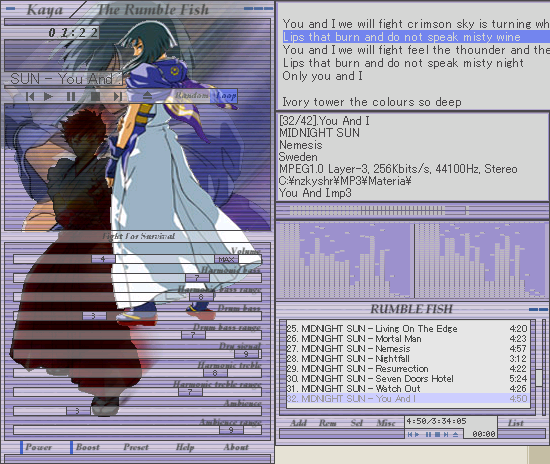
Task: Select playlist entry 28 Nightfall
Action: point(407,358)
